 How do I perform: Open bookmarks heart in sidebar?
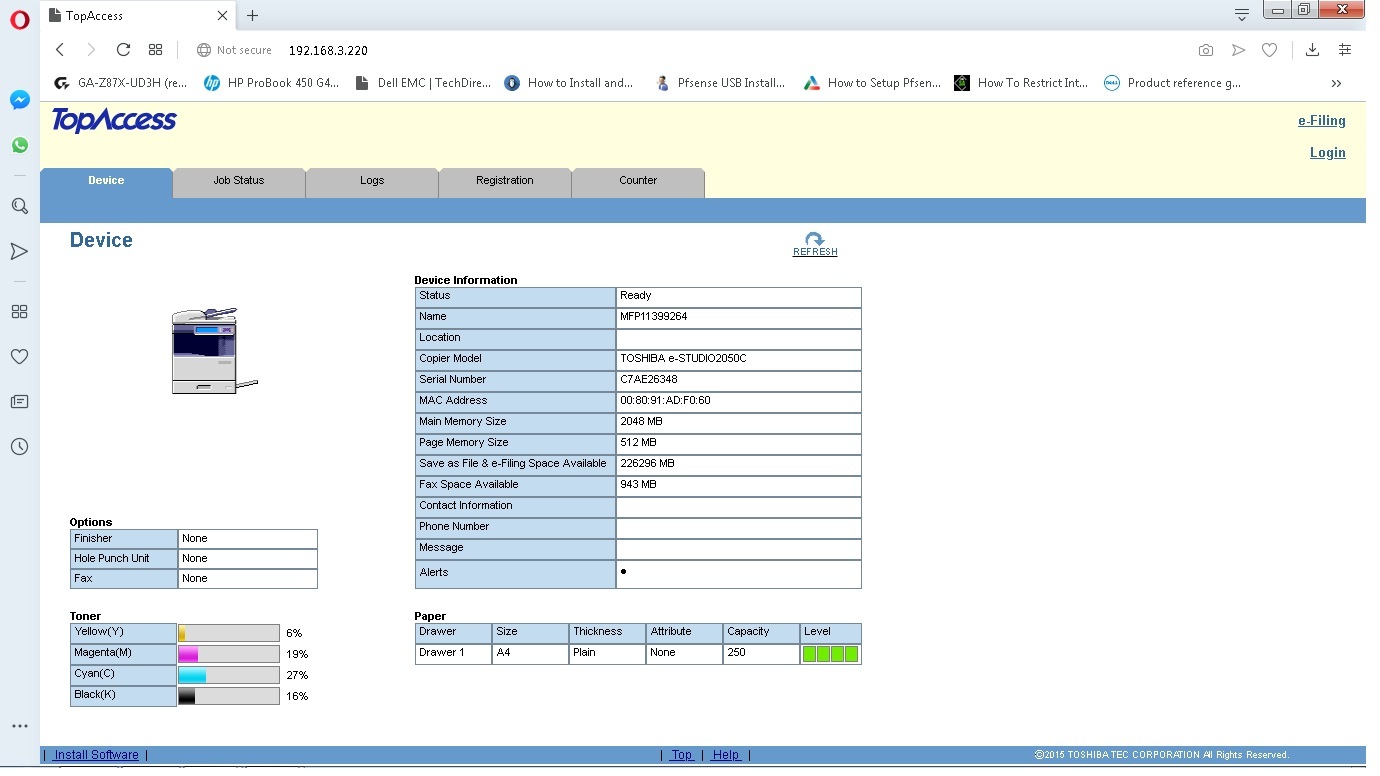click(19, 356)
